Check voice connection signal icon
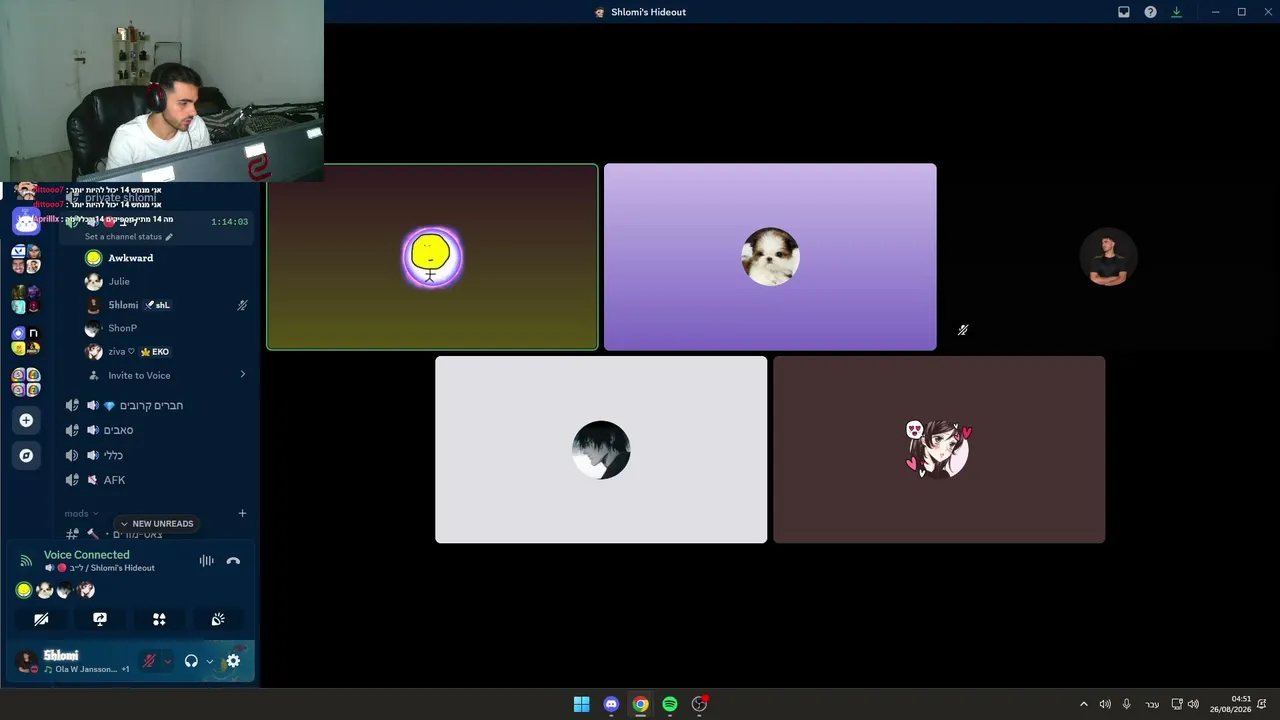The height and width of the screenshot is (720, 1280). pos(26,561)
